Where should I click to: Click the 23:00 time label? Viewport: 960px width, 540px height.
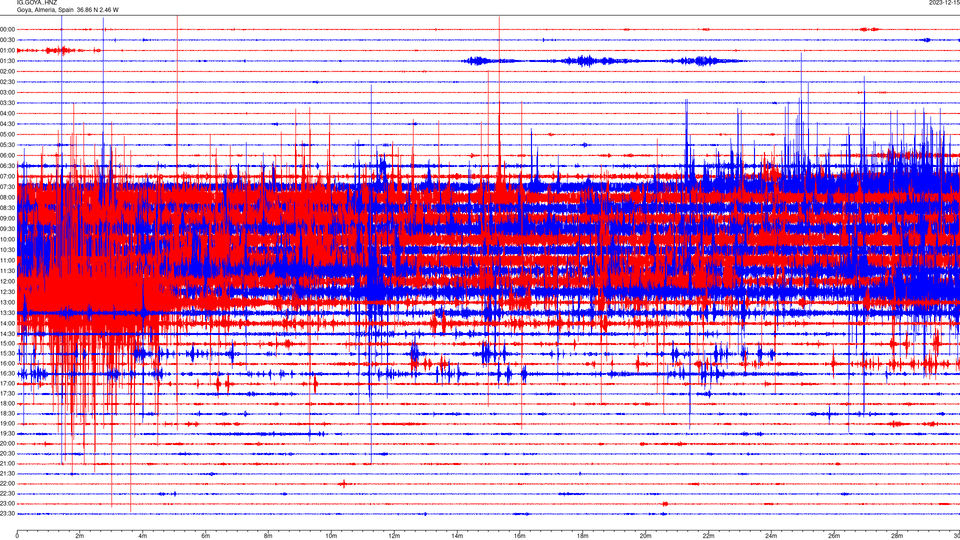pyautogui.click(x=8, y=504)
